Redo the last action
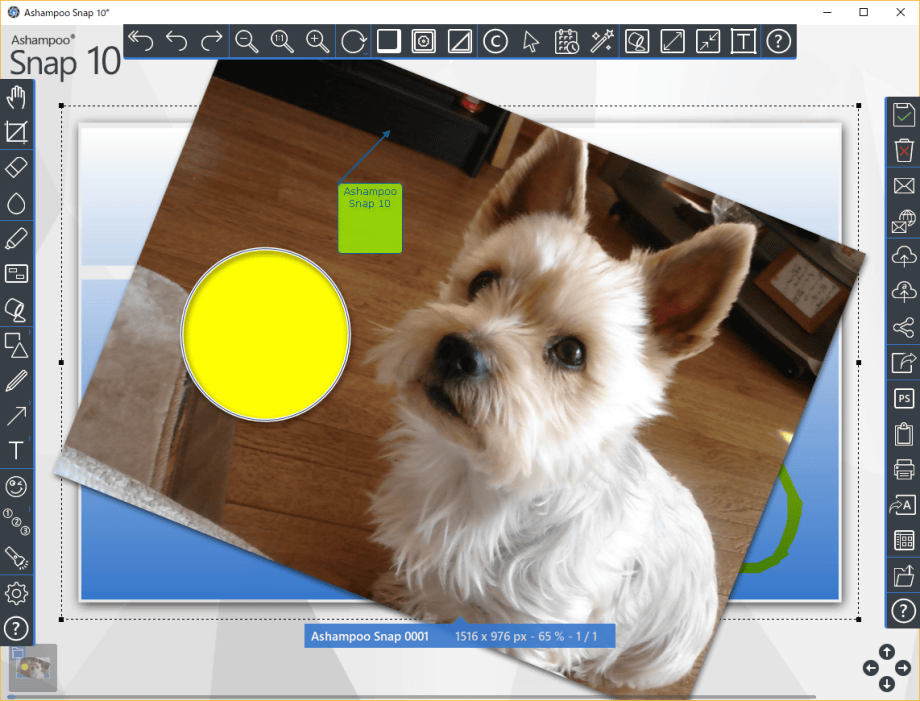 pos(211,41)
